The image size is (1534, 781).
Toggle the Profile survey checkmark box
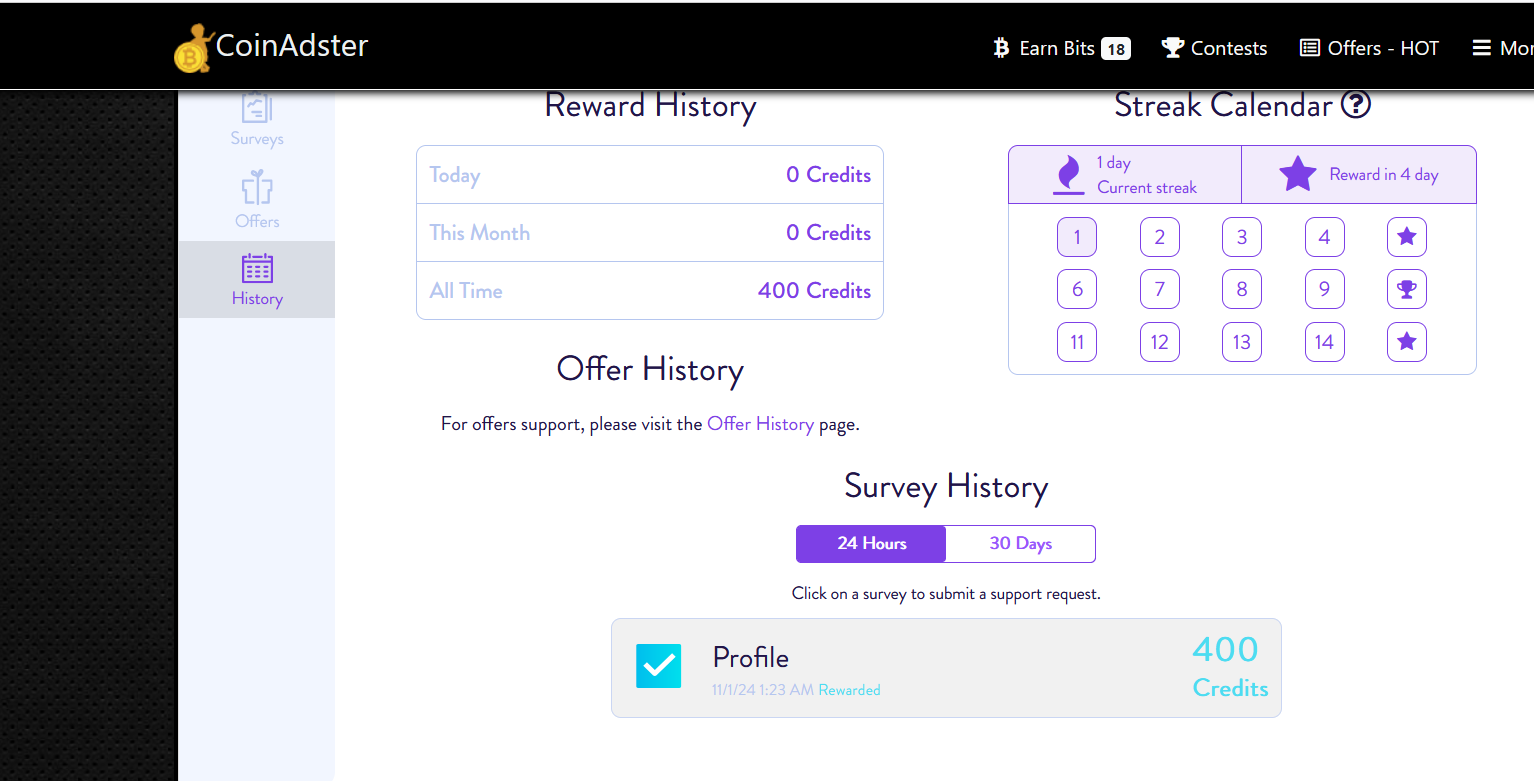(x=659, y=666)
